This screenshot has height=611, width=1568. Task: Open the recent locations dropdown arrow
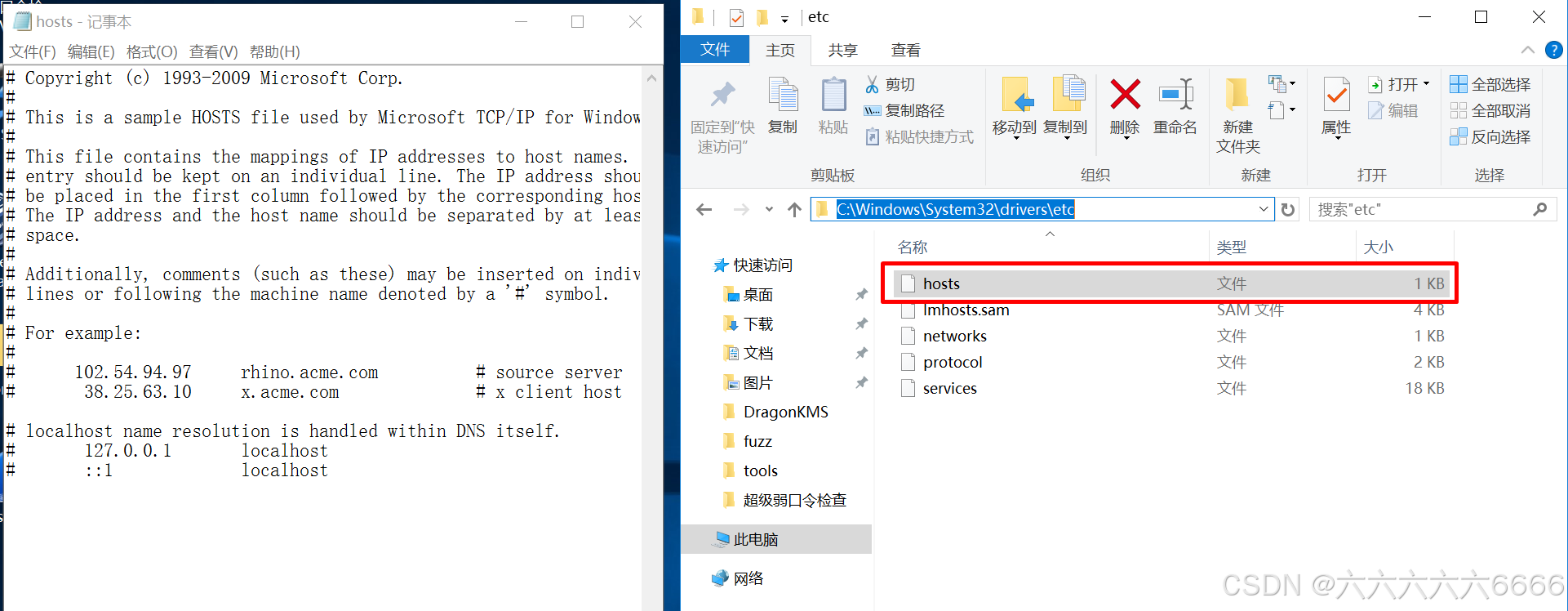coord(769,210)
